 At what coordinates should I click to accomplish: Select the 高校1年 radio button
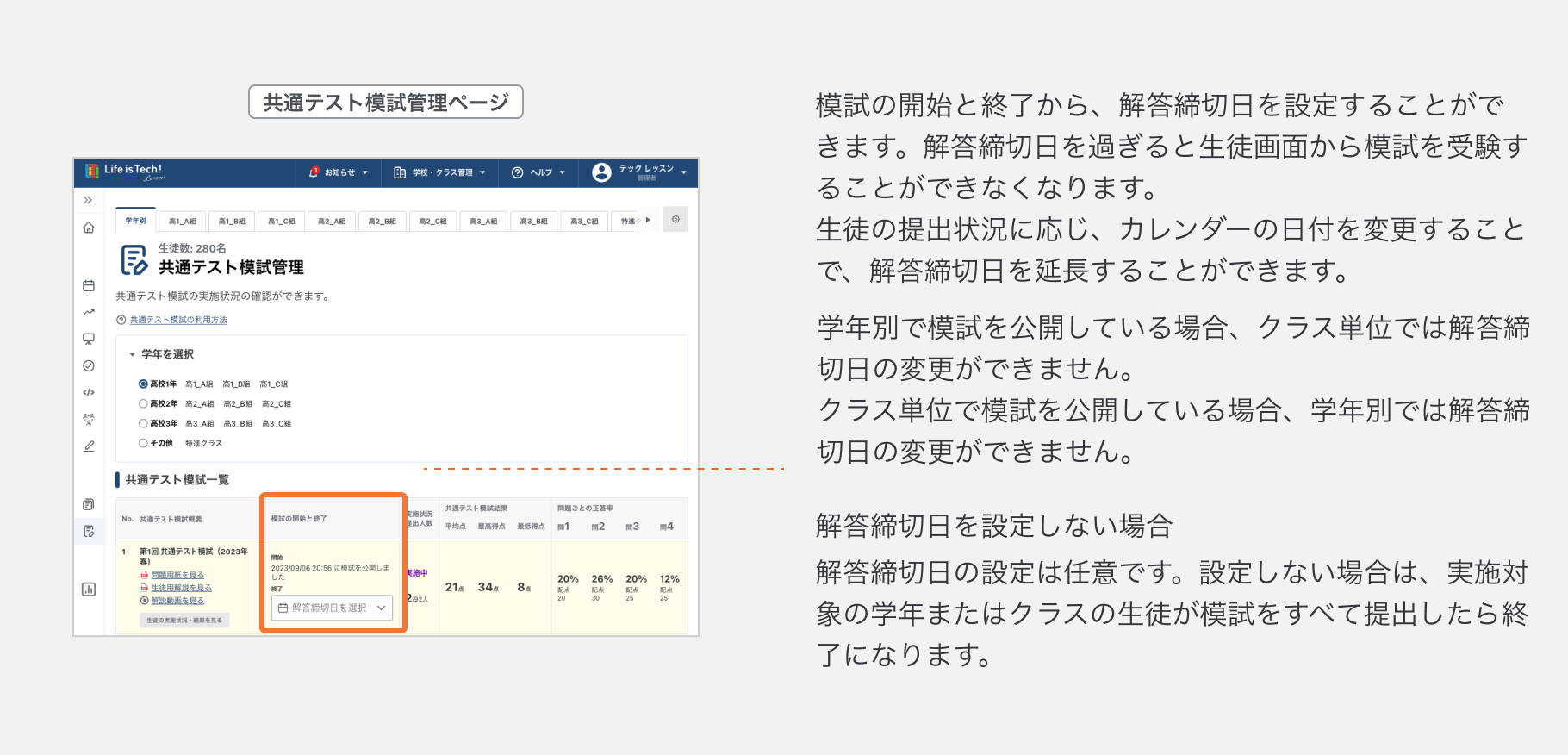pos(143,384)
